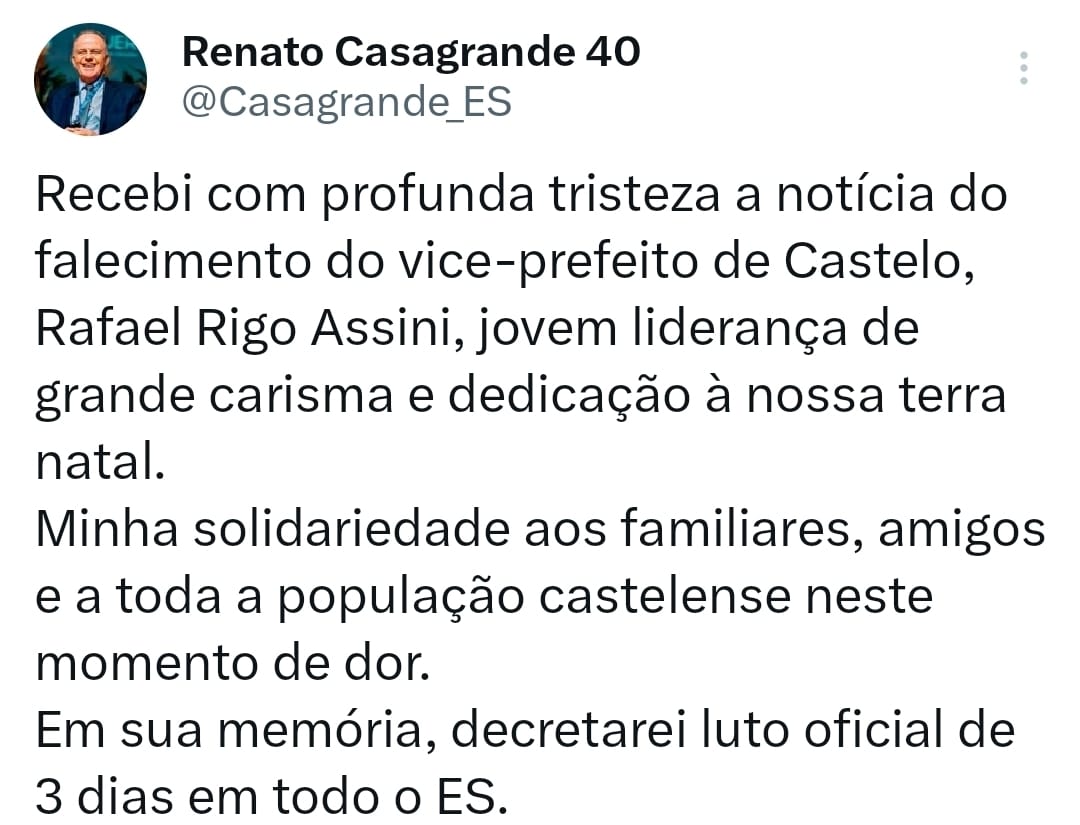Click the word 'vice-prefeito' in the tweet
The image size is (1080, 825).
coord(546,262)
